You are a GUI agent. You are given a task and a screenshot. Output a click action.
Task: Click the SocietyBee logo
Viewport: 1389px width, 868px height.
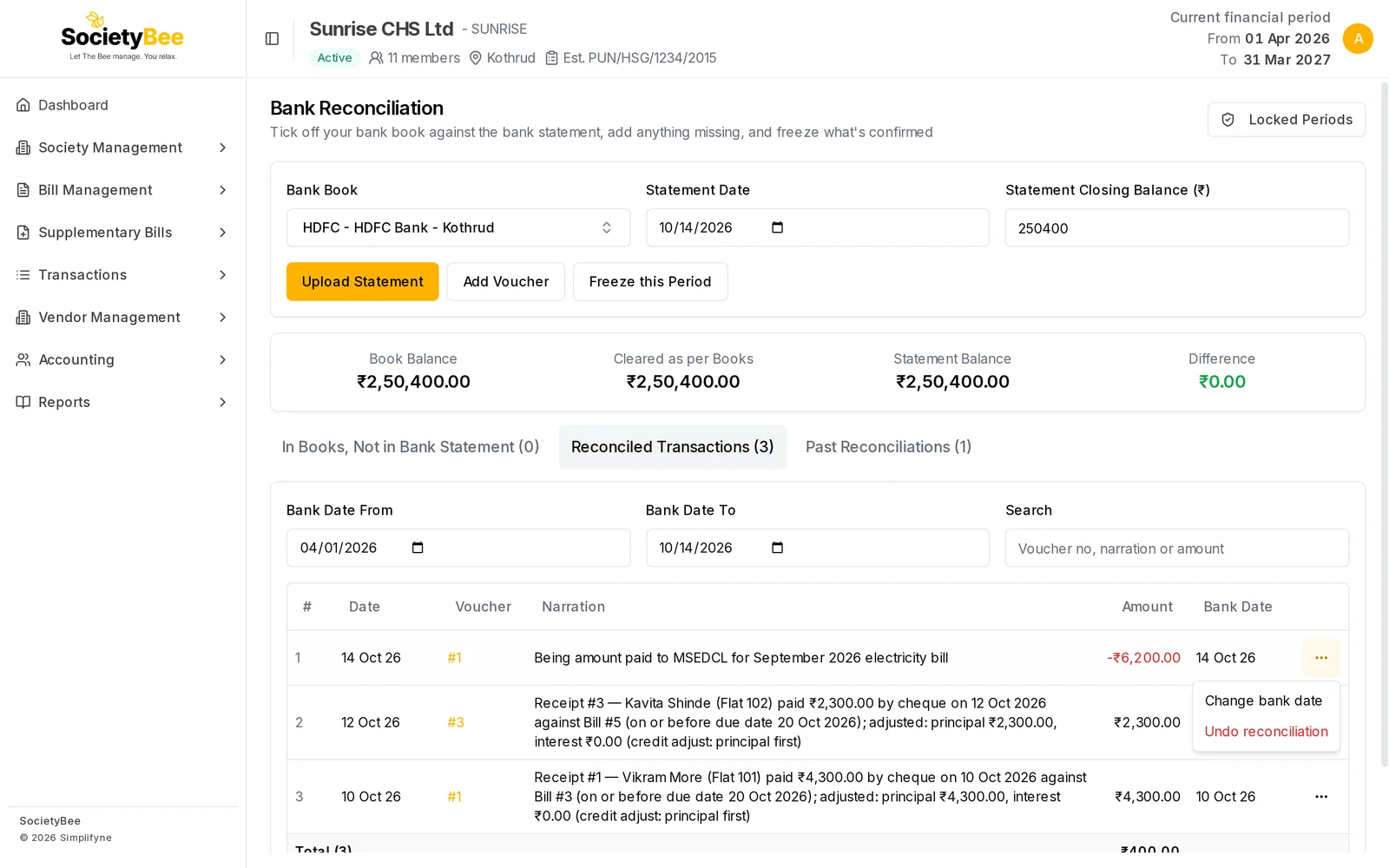[x=122, y=36]
